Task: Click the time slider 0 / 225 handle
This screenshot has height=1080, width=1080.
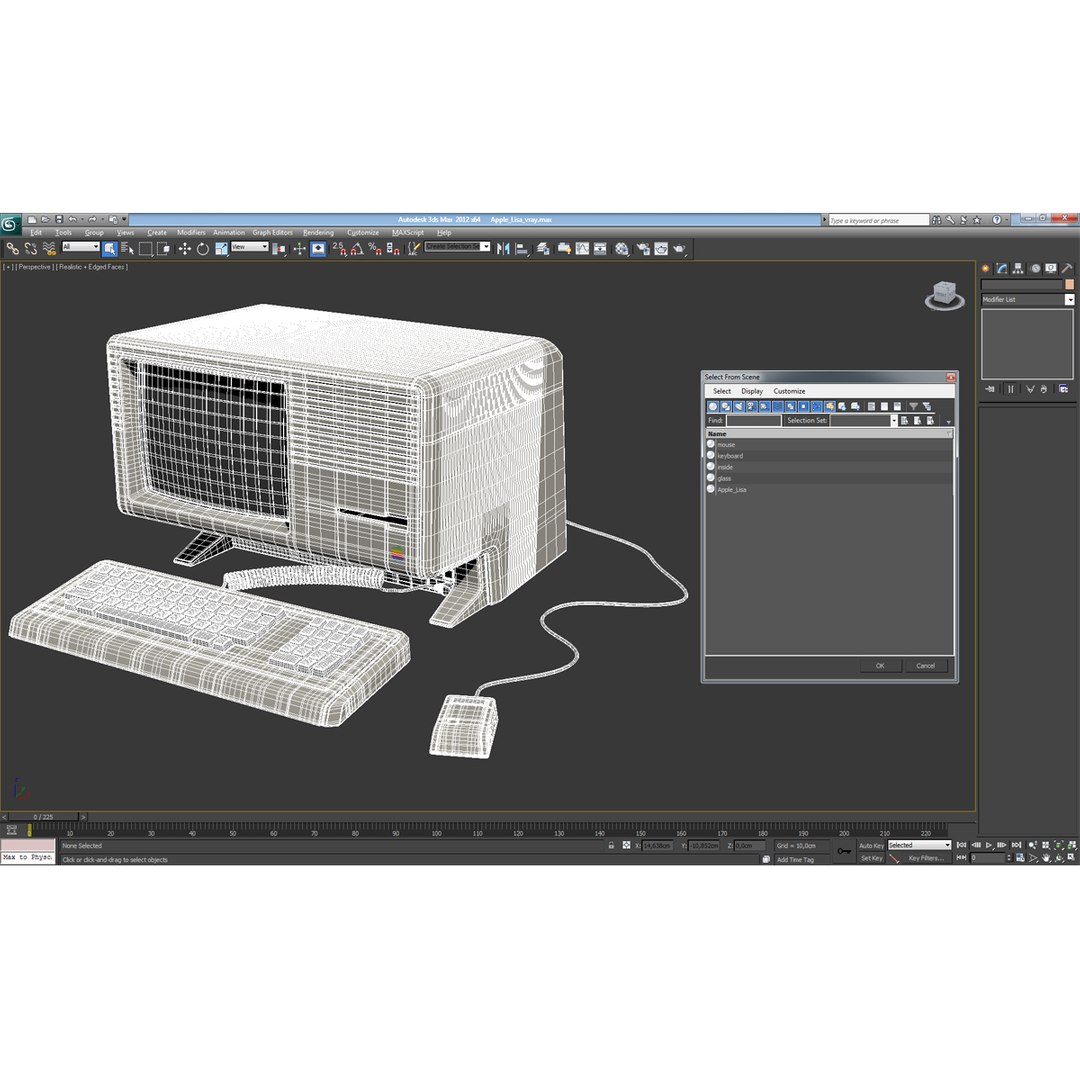Action: pos(43,817)
